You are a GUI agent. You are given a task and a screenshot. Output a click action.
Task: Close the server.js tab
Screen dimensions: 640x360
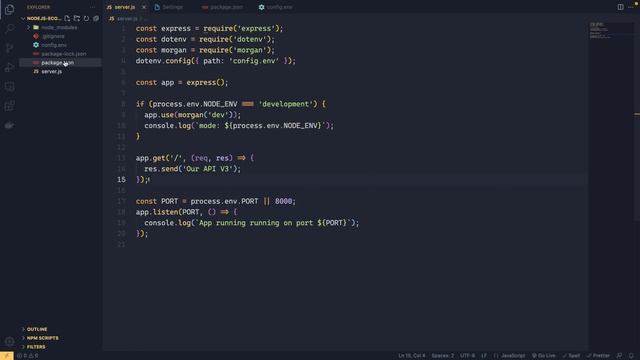tap(144, 7)
